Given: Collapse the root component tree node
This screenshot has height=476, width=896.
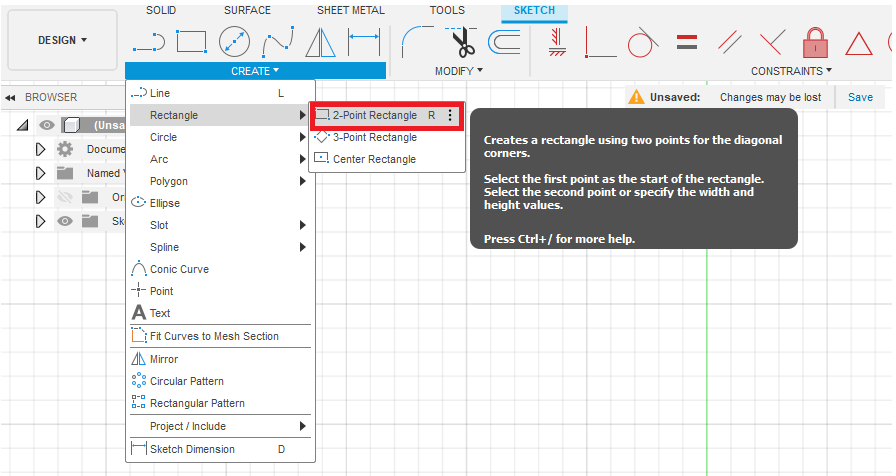Looking at the screenshot, I should [22, 125].
